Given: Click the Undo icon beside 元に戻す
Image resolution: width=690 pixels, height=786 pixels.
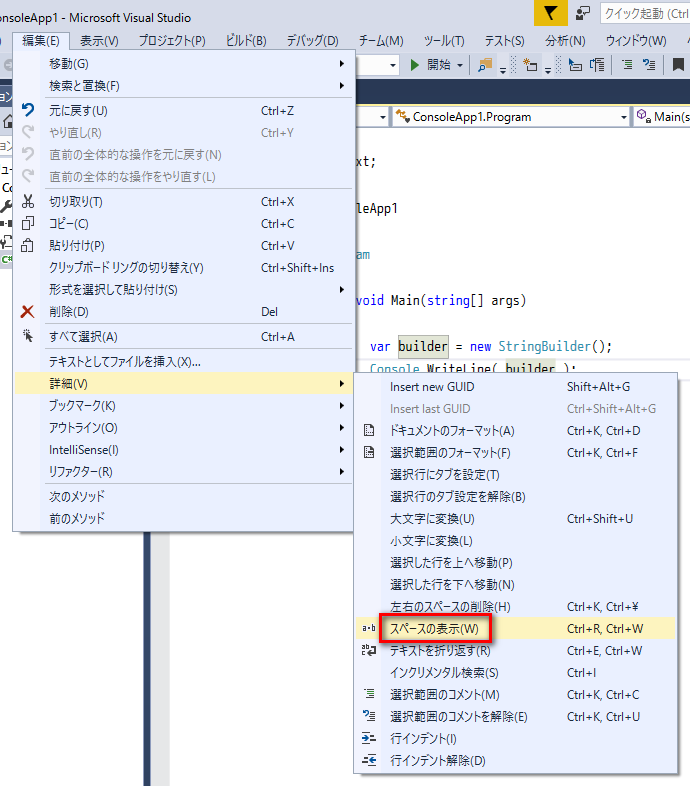Looking at the screenshot, I should [28, 110].
